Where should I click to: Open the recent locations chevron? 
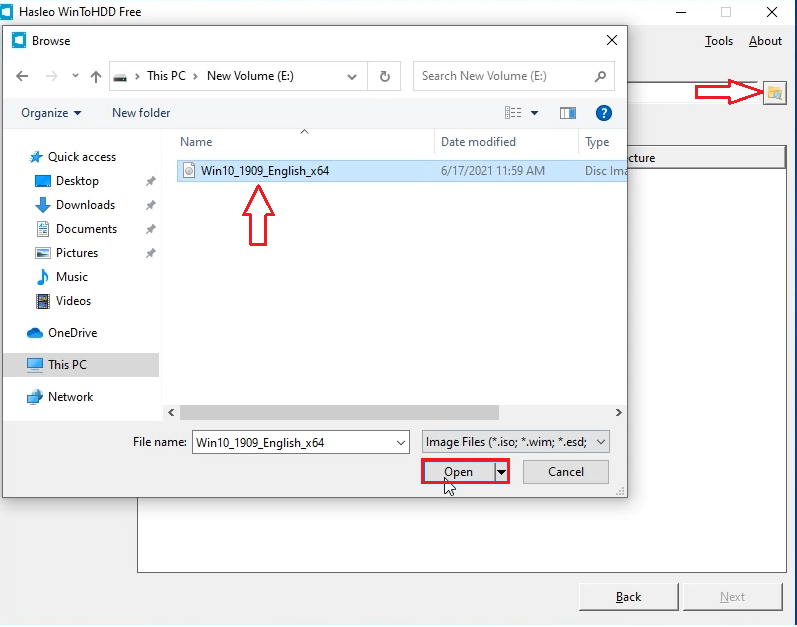[75, 76]
